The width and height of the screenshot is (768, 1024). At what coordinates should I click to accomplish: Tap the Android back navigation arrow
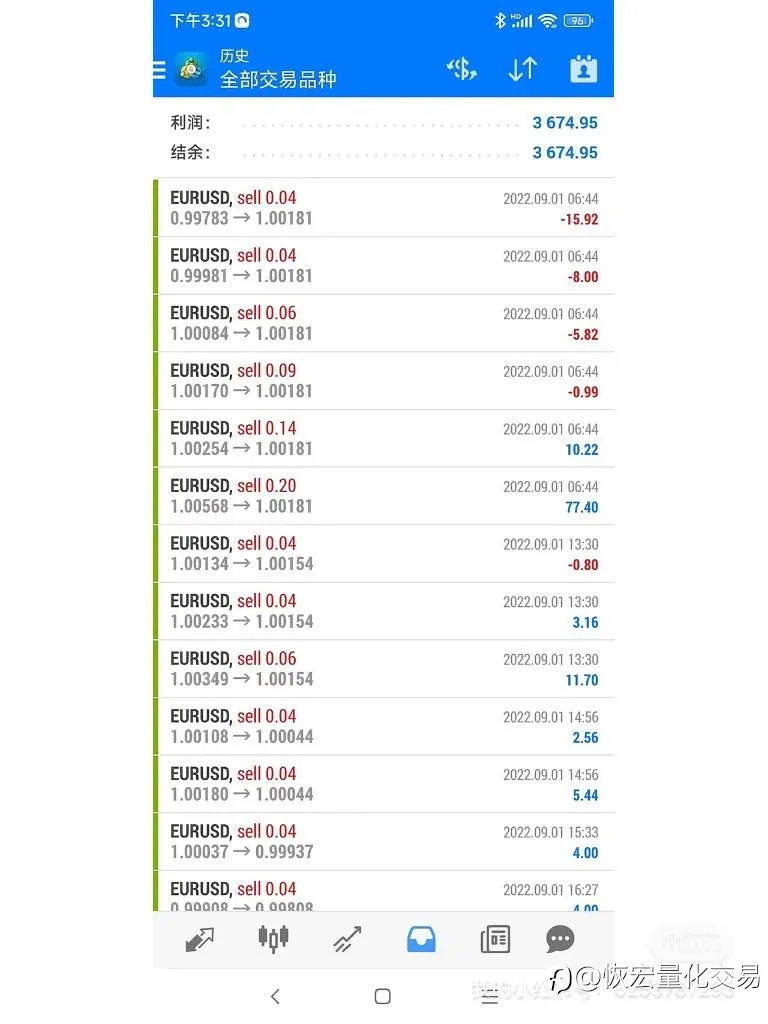276,996
